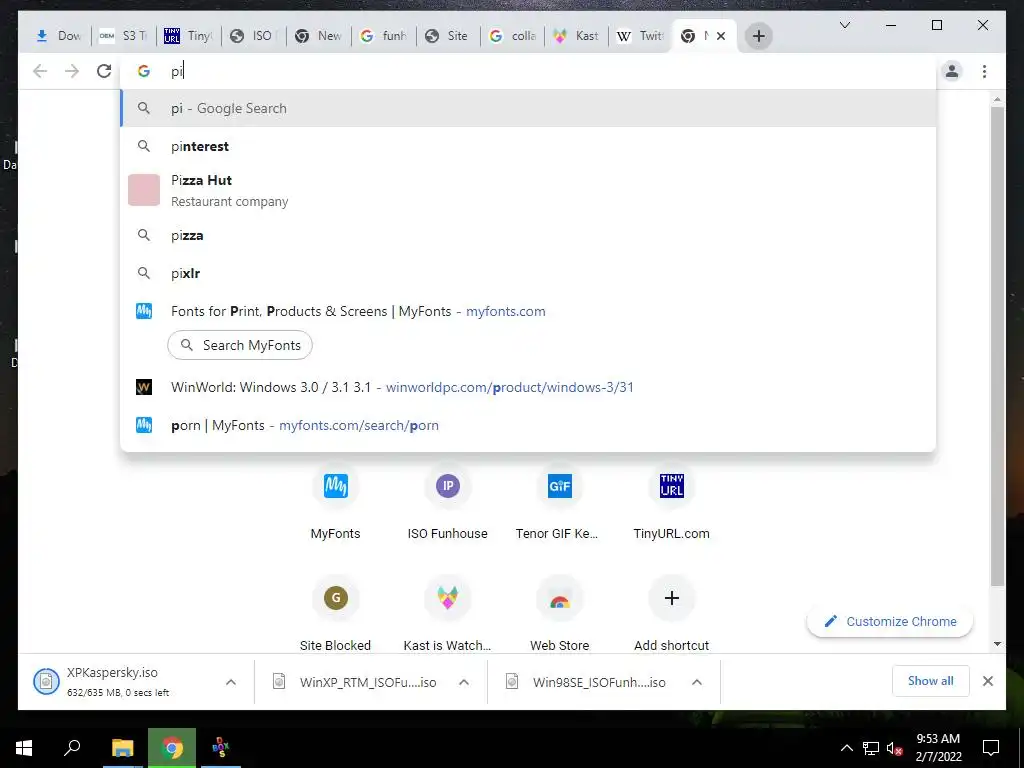The image size is (1024, 768).
Task: Open the Chrome three-dot menu
Action: coord(984,71)
